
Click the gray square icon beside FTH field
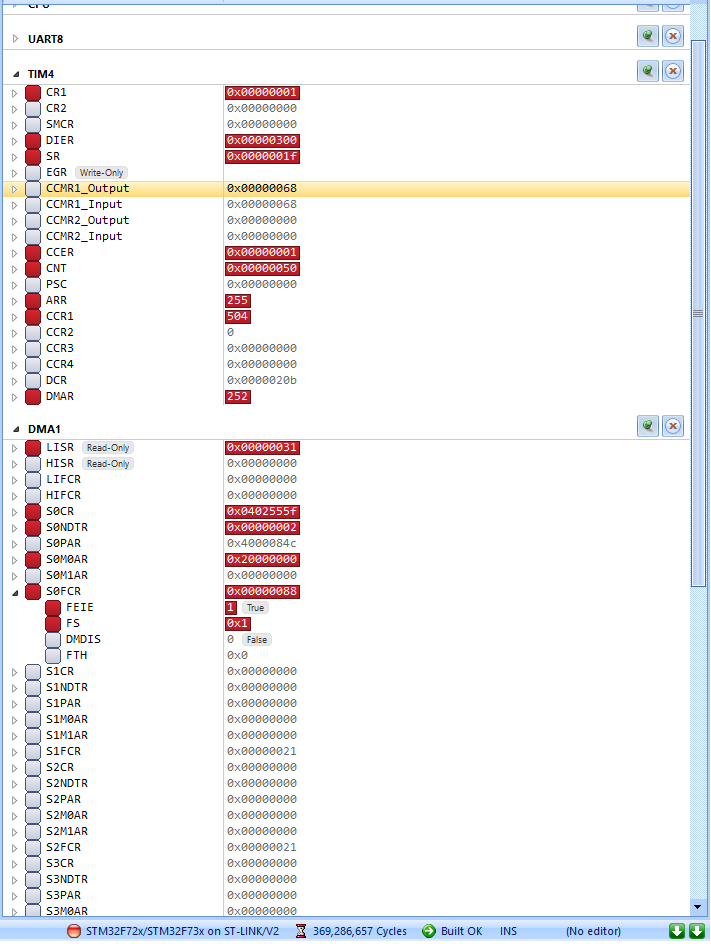(53, 656)
